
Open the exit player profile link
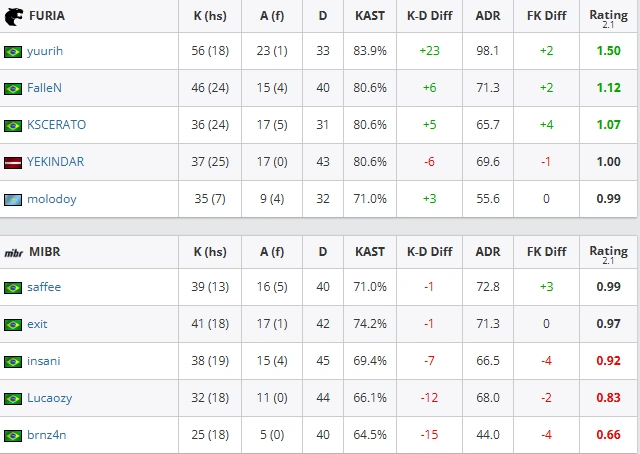[x=37, y=324]
